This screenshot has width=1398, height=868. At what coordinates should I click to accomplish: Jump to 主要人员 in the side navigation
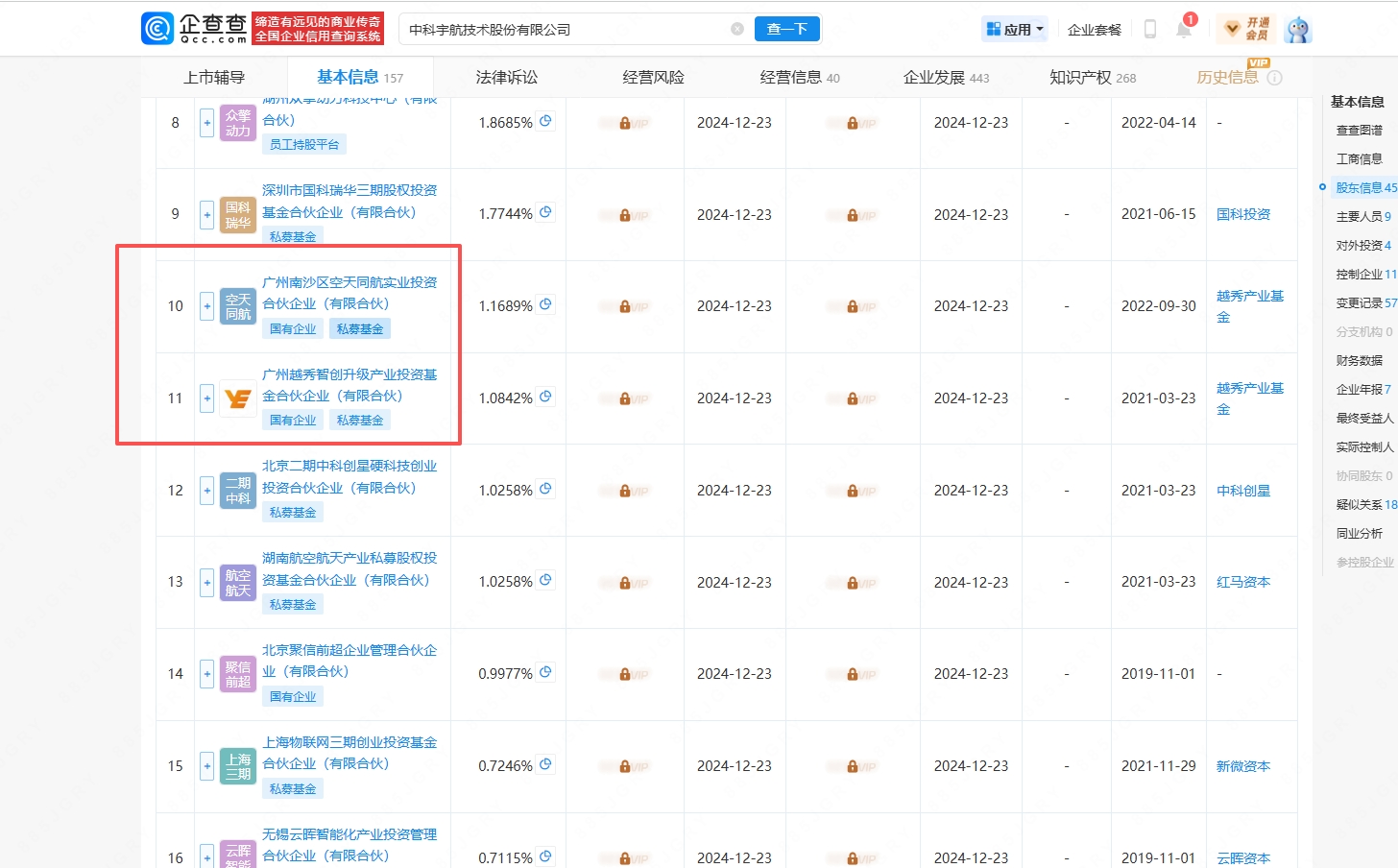pos(1363,217)
